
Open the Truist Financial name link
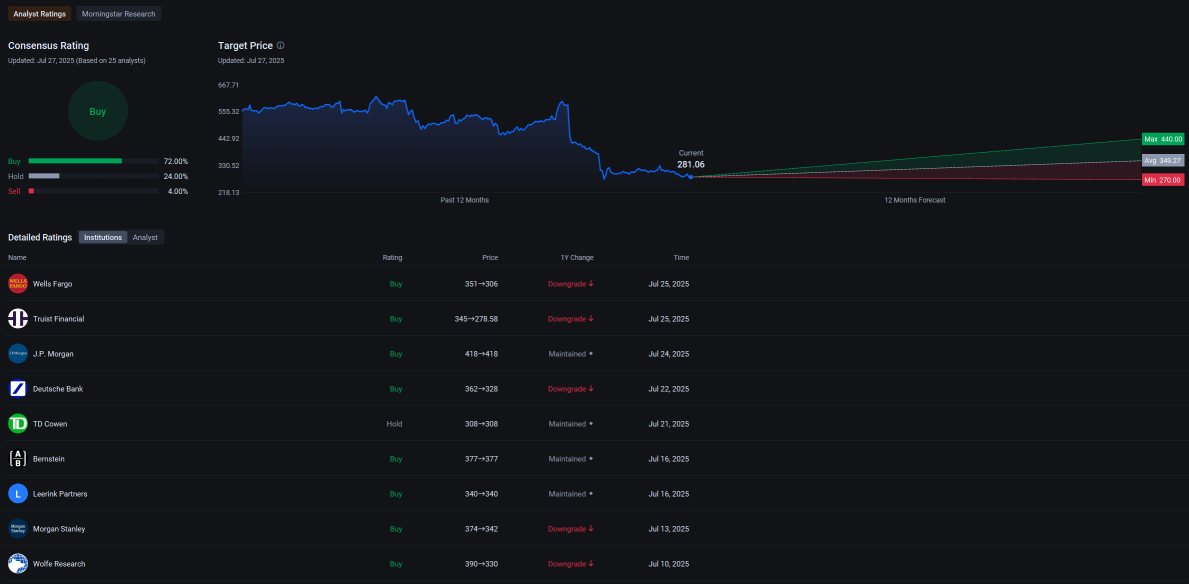pos(58,319)
